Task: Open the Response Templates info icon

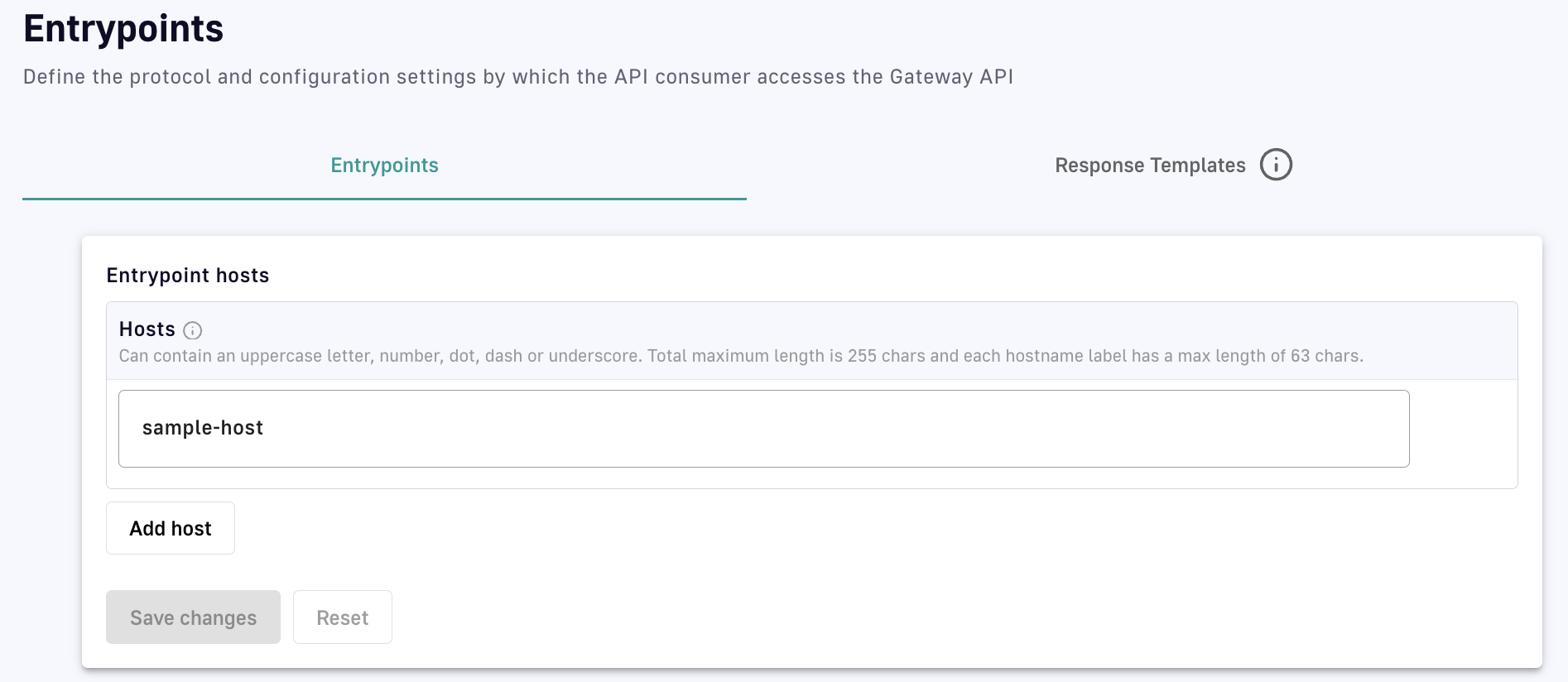Action: (x=1275, y=165)
